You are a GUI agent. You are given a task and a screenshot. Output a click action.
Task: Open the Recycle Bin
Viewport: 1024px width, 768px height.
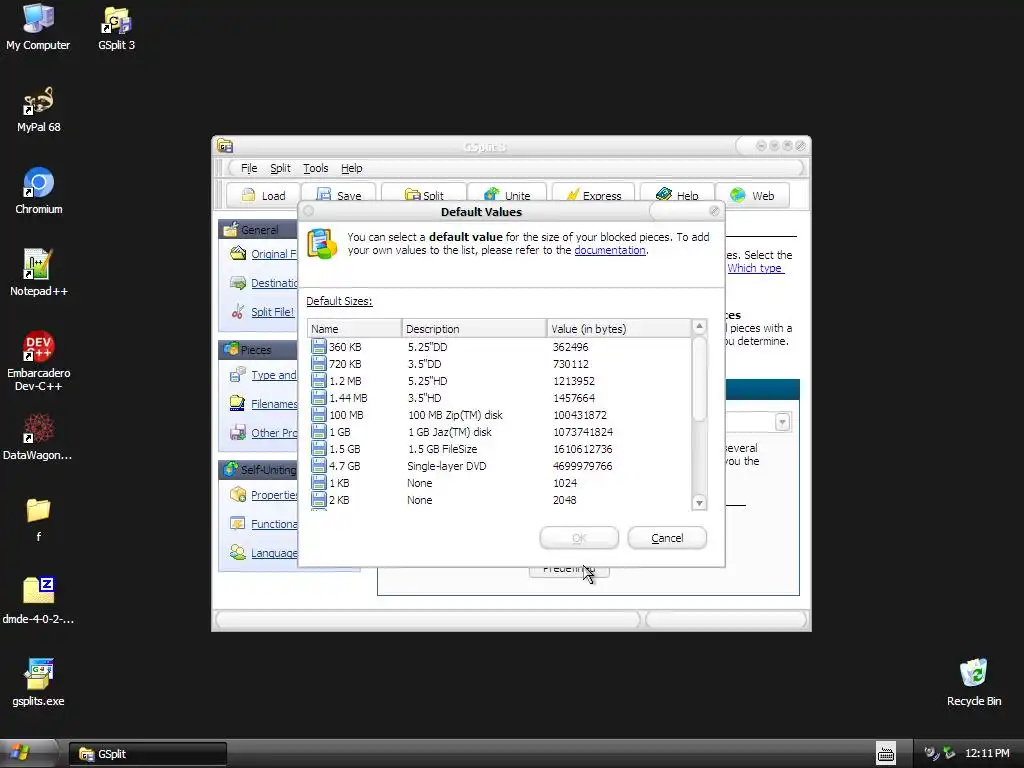974,682
